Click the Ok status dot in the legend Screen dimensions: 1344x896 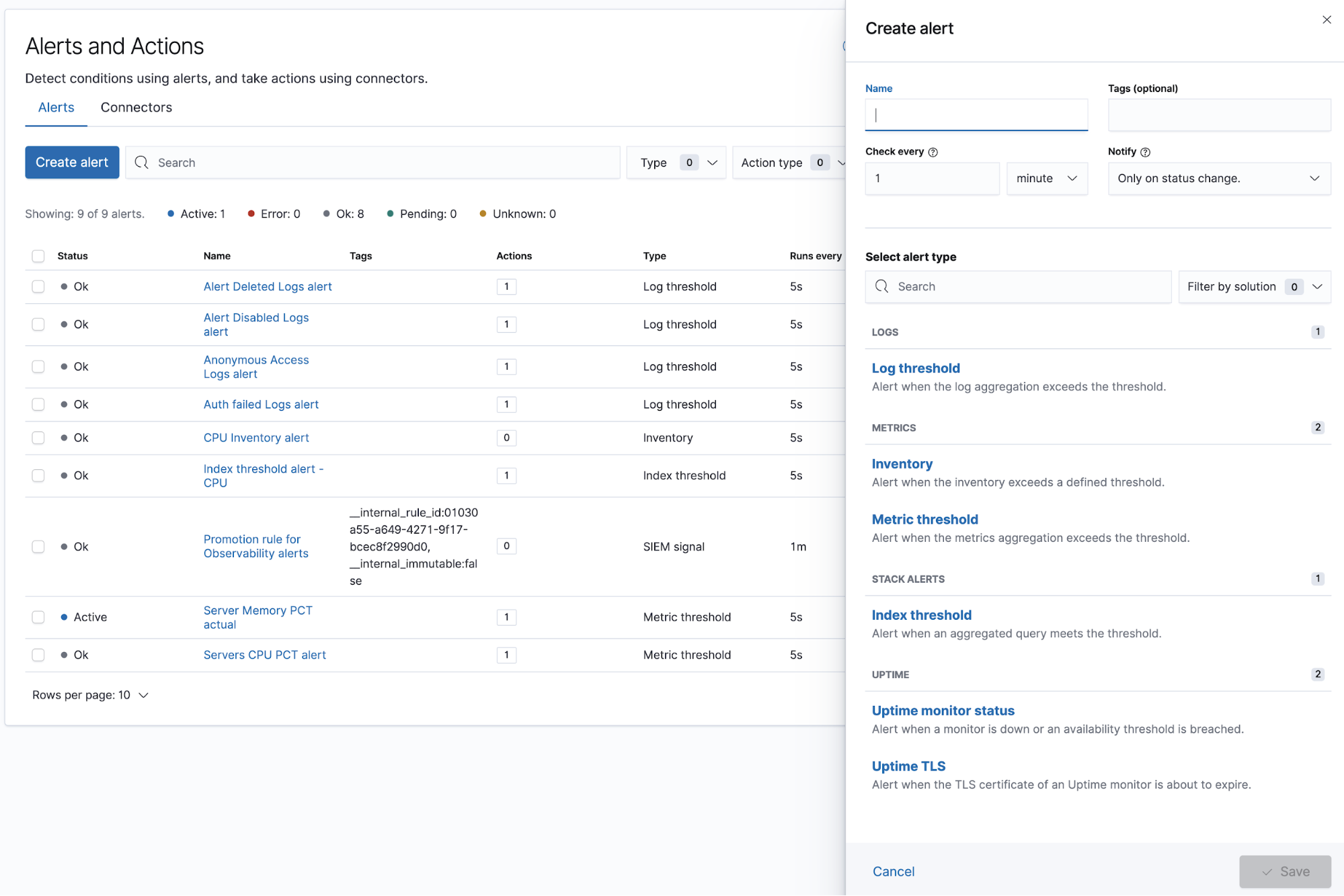point(325,214)
